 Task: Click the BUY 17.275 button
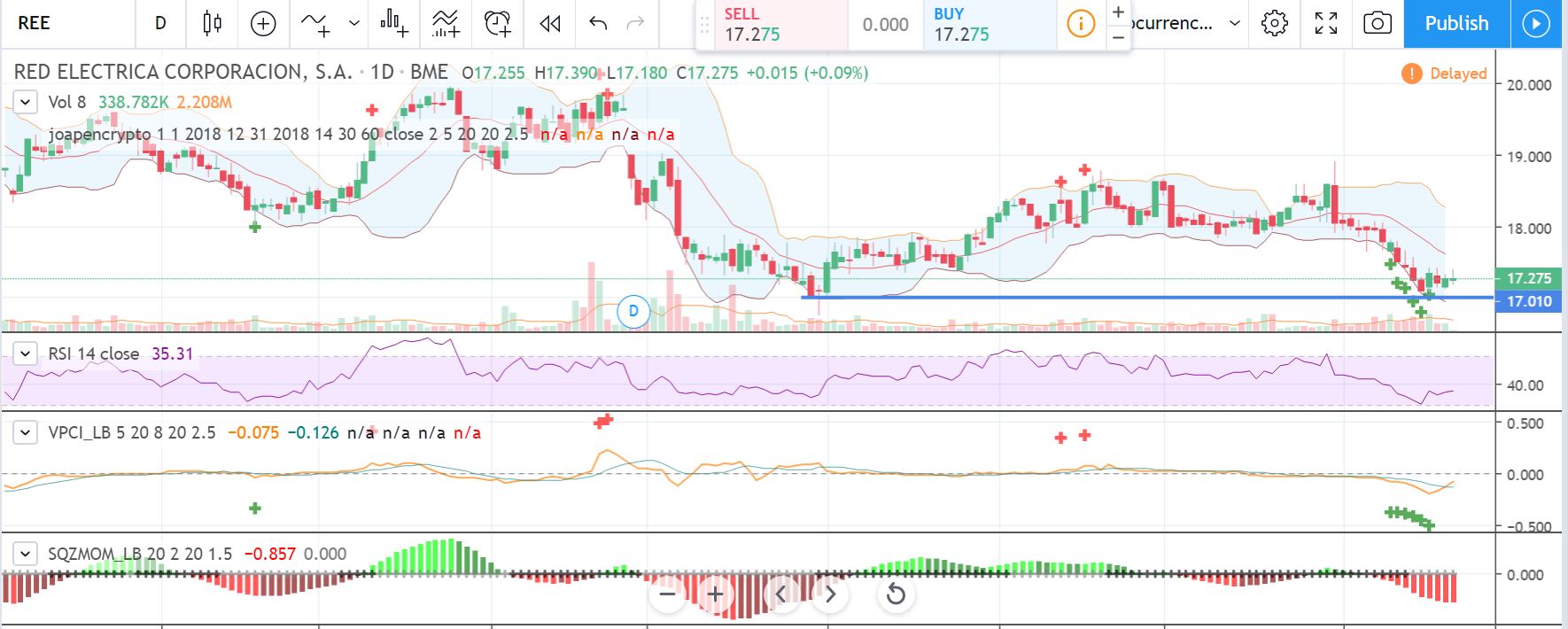coord(988,25)
